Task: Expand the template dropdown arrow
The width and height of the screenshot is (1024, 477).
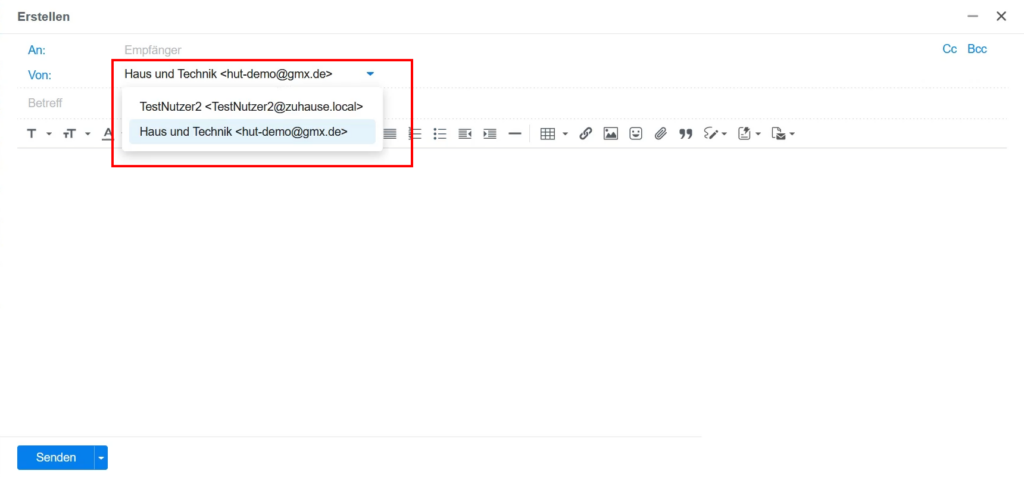Action: click(x=758, y=135)
